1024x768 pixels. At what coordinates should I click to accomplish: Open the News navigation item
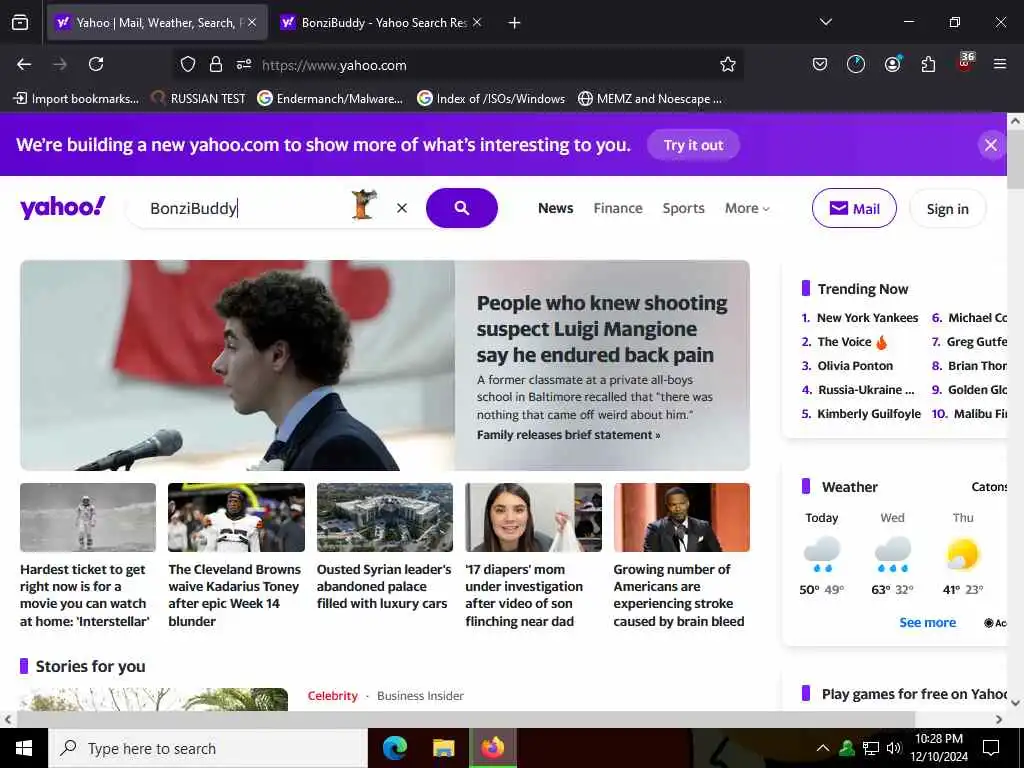(x=556, y=208)
